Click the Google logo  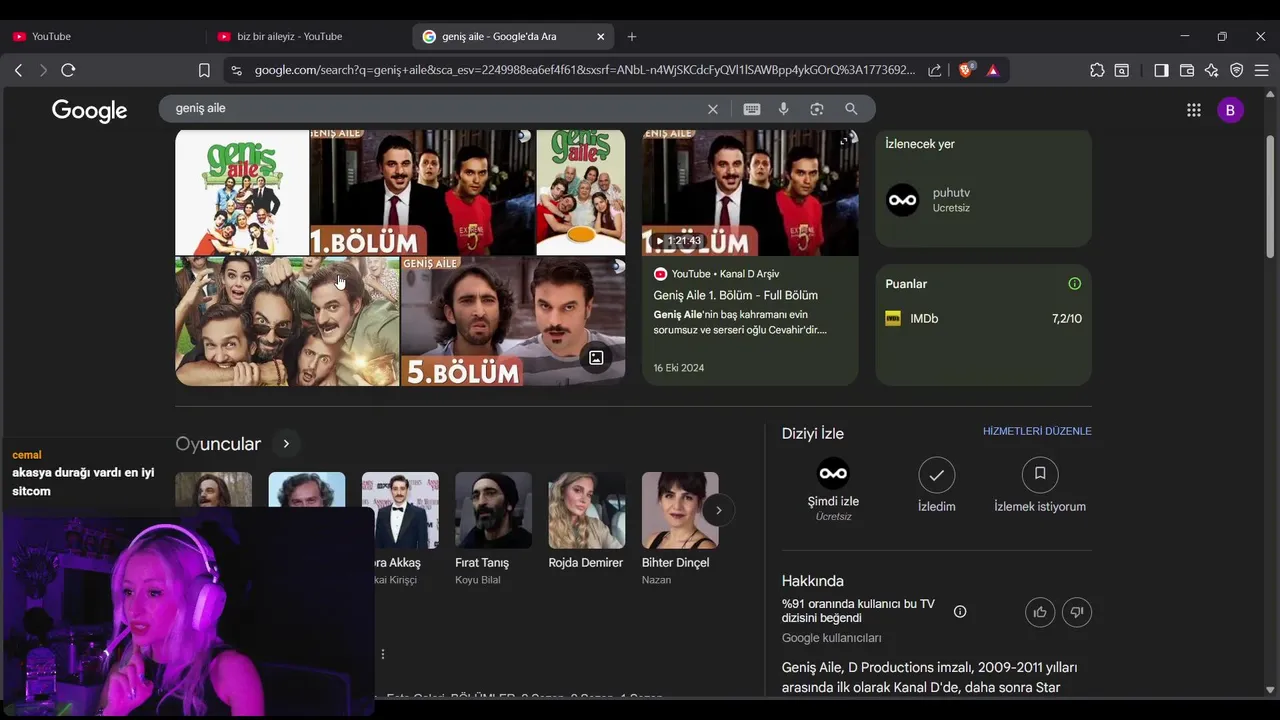[x=89, y=110]
